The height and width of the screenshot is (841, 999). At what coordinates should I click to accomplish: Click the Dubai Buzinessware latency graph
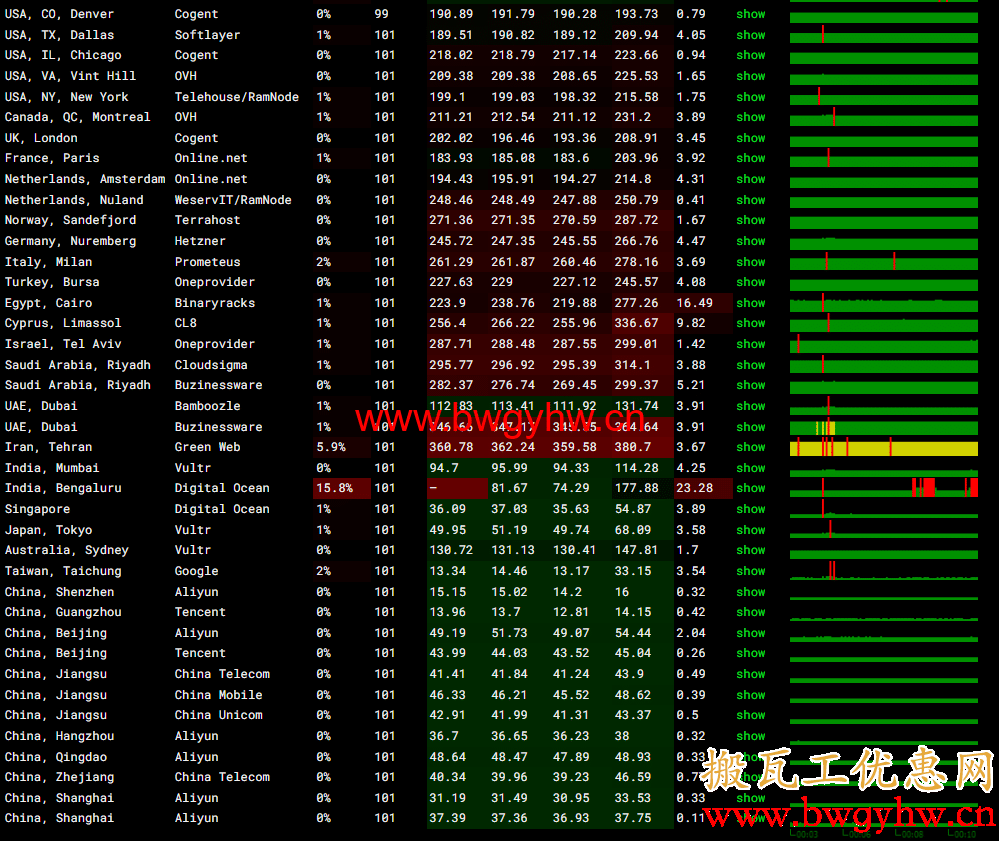point(884,427)
